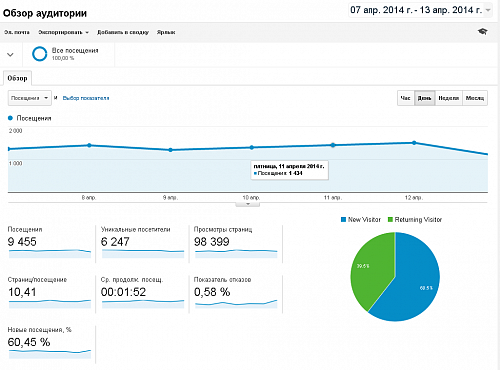Click the 12 April data point on graph
The height and width of the screenshot is (370, 500).
pos(414,143)
